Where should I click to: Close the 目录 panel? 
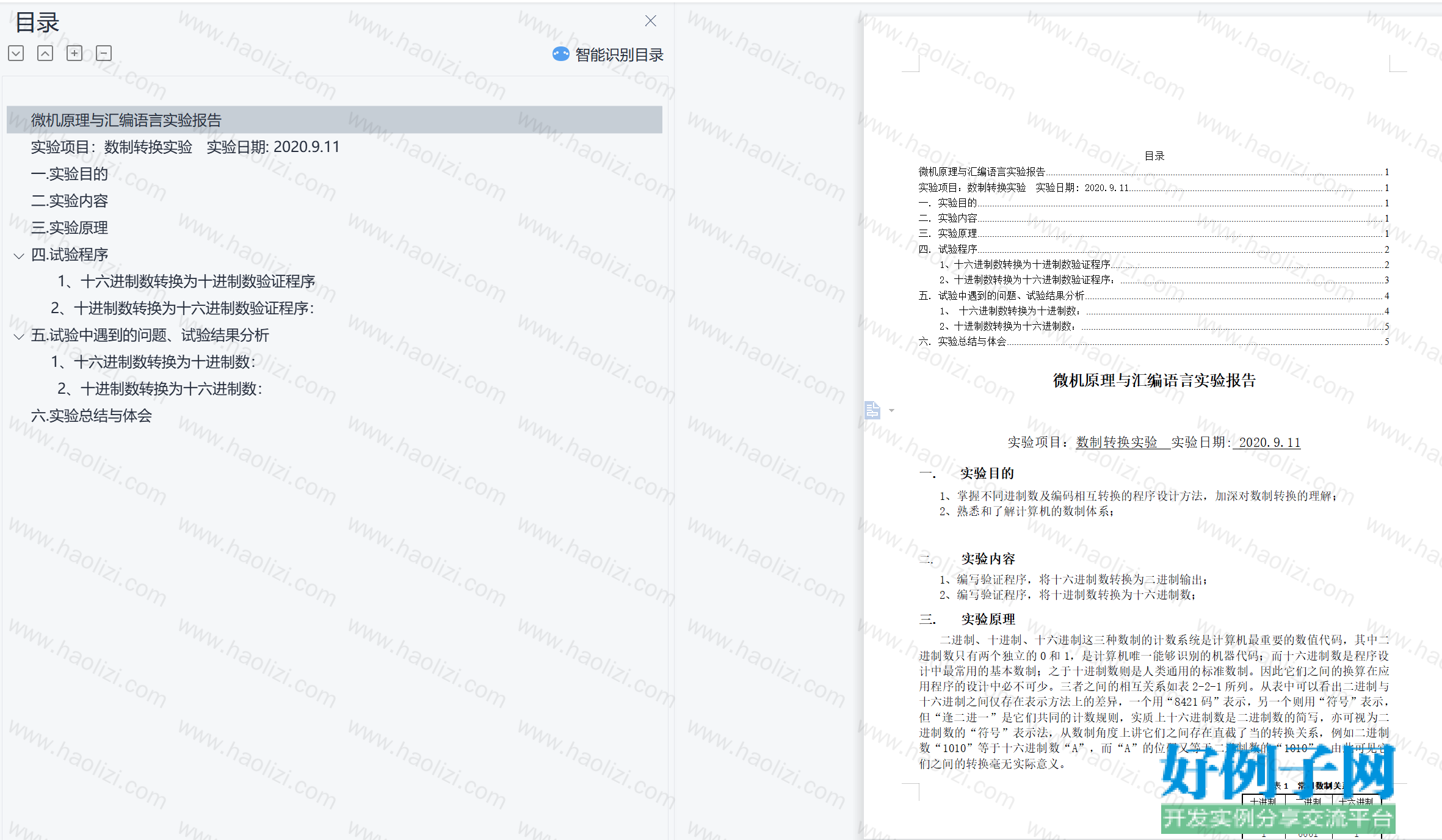(651, 21)
